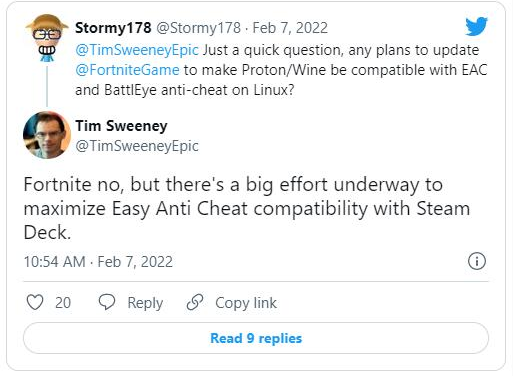Click the @TimSweeneyEpic handle under Tim Sweeney
This screenshot has width=513, height=376.
tap(137, 146)
